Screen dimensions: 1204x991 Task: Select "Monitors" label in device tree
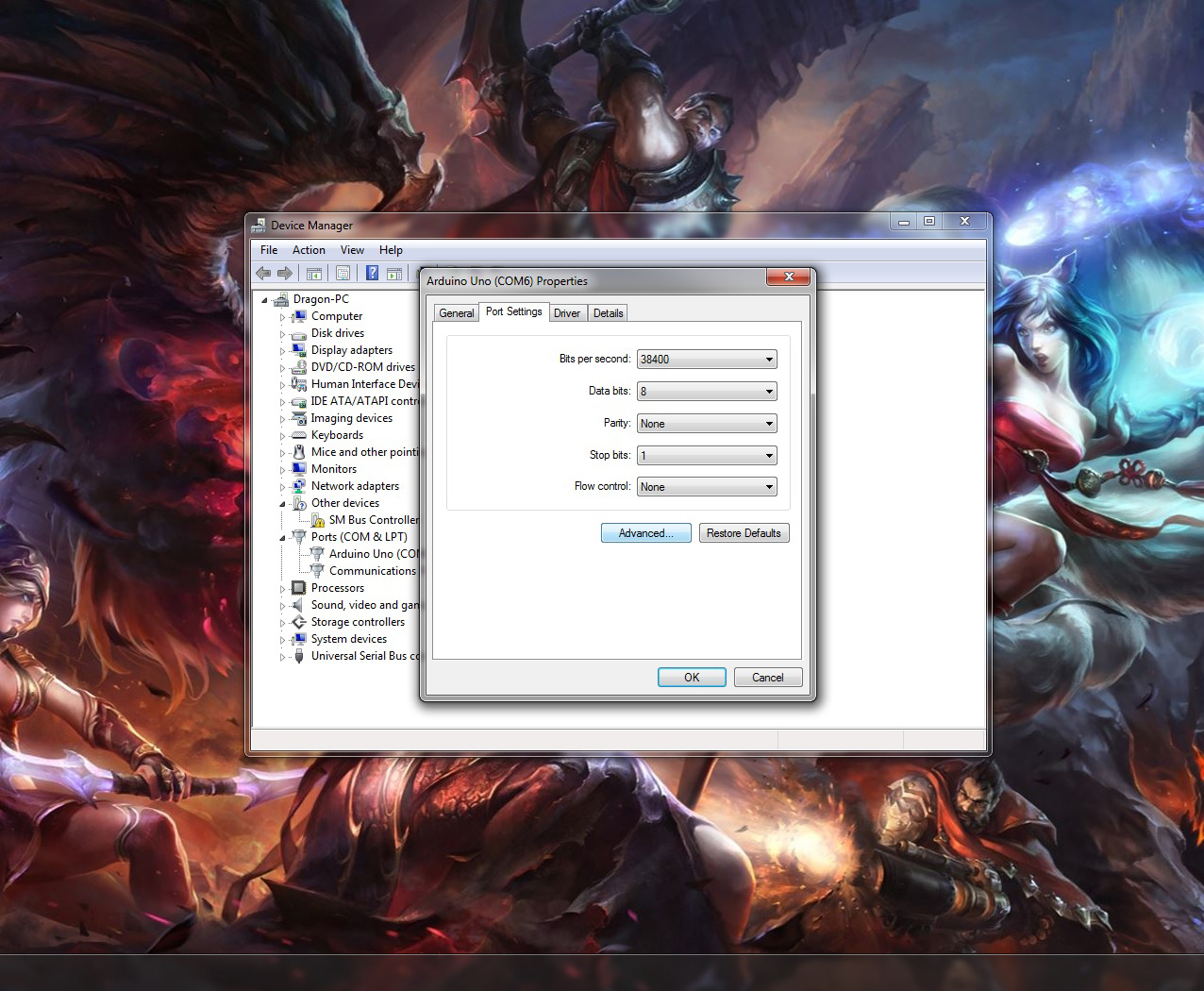(334, 469)
